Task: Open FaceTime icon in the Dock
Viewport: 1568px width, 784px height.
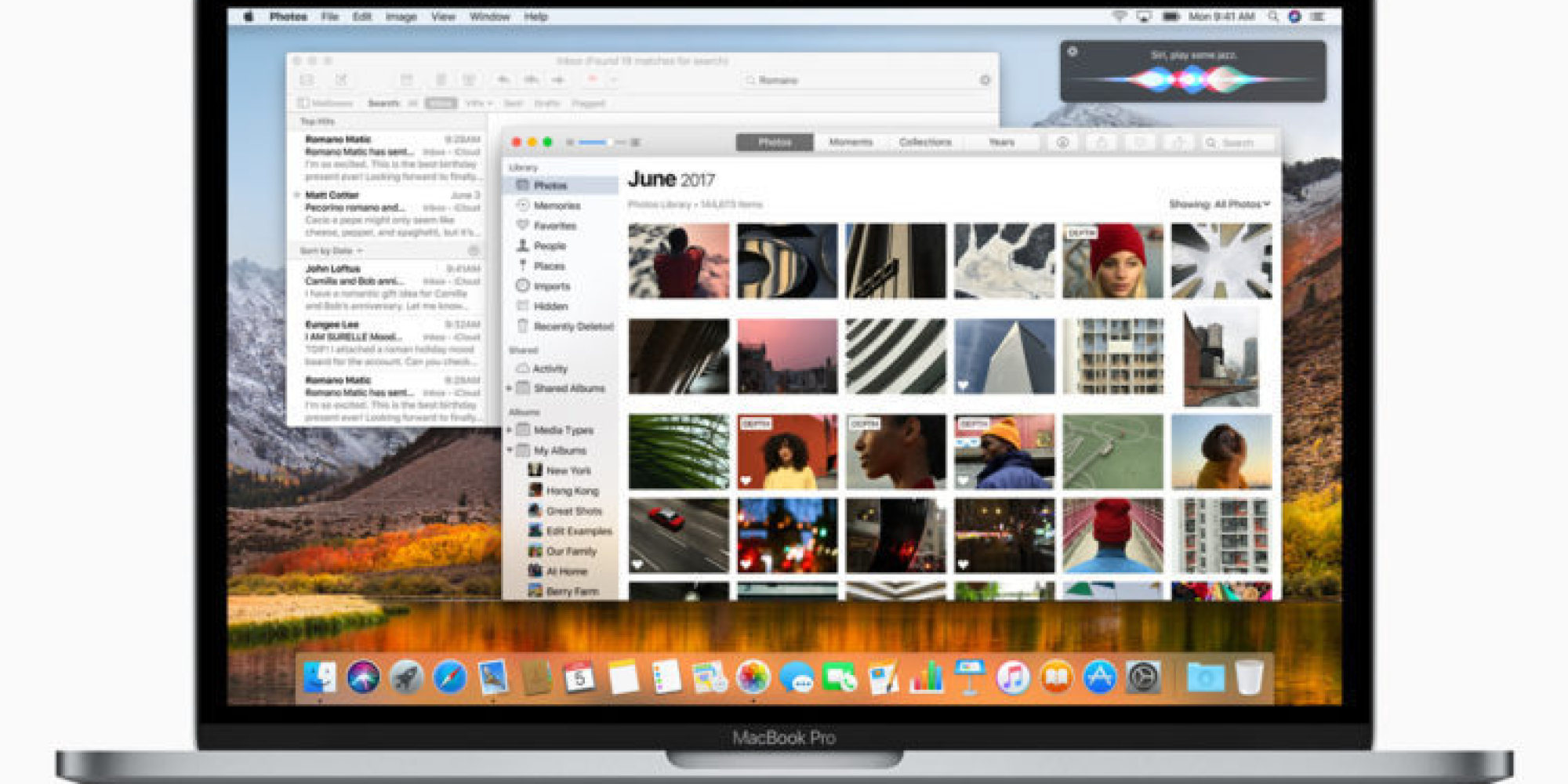Action: [x=840, y=678]
